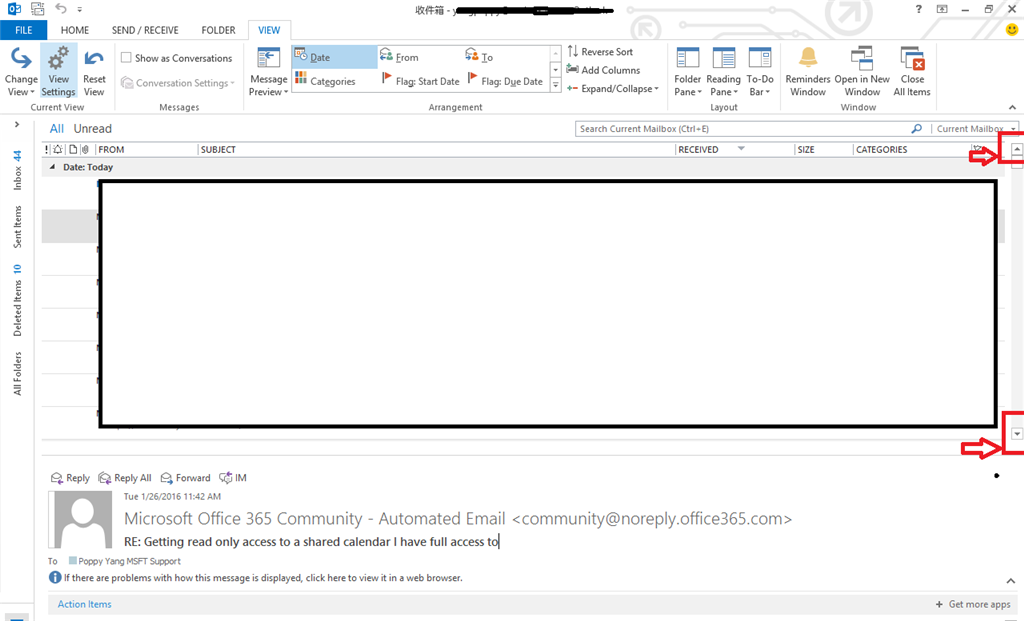Open Inbox from the folder bar
The height and width of the screenshot is (621, 1024).
click(x=18, y=170)
